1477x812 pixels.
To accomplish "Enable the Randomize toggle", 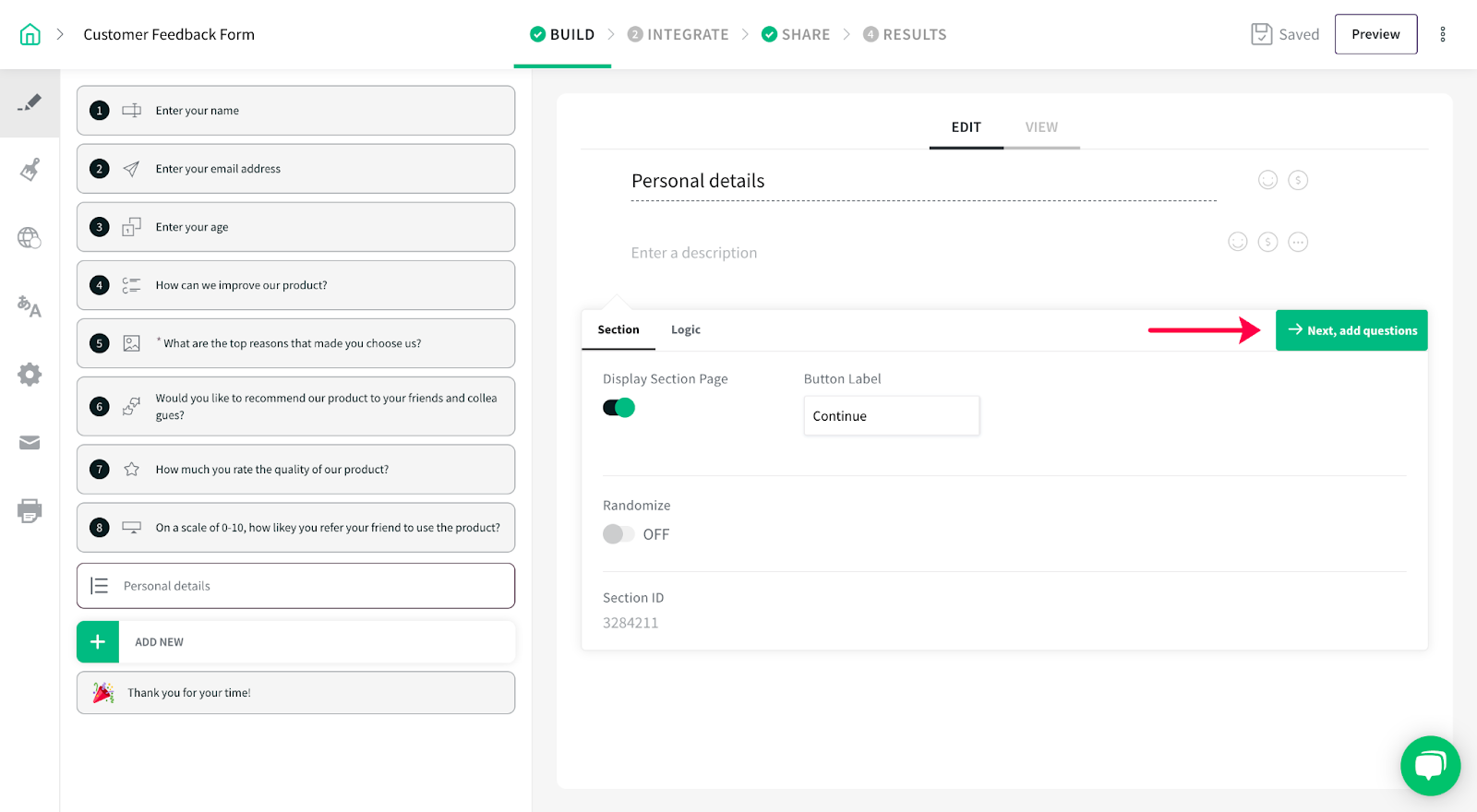I will 619,534.
